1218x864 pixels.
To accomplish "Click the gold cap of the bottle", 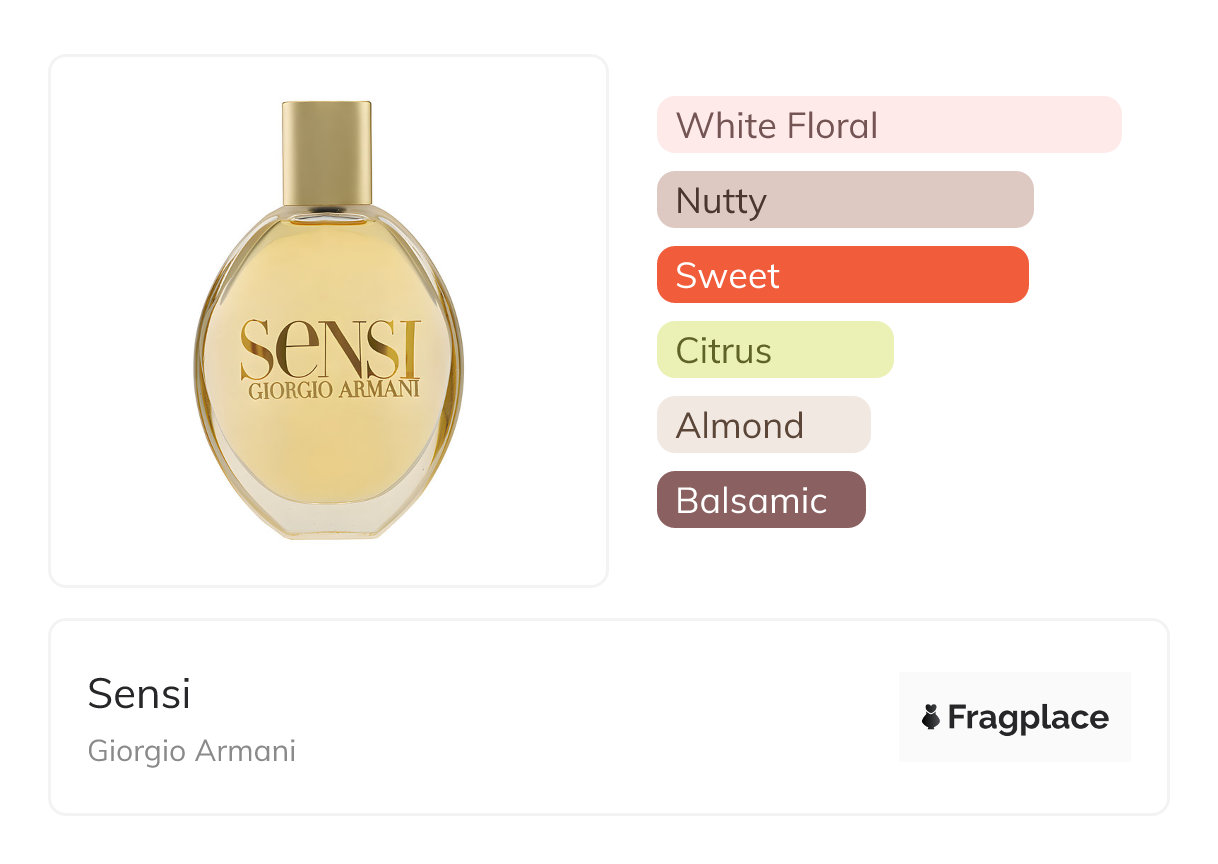I will 327,152.
